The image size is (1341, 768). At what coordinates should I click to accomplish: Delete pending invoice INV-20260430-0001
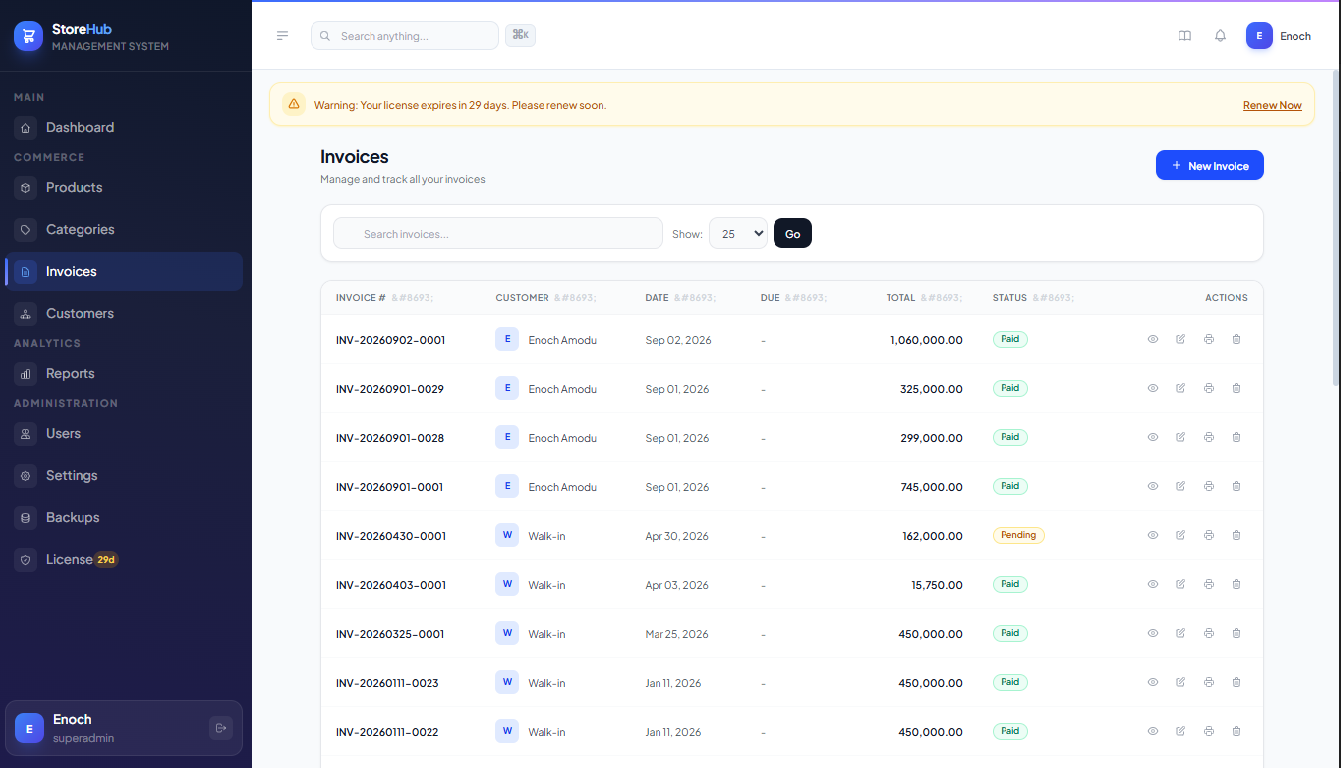pos(1237,536)
